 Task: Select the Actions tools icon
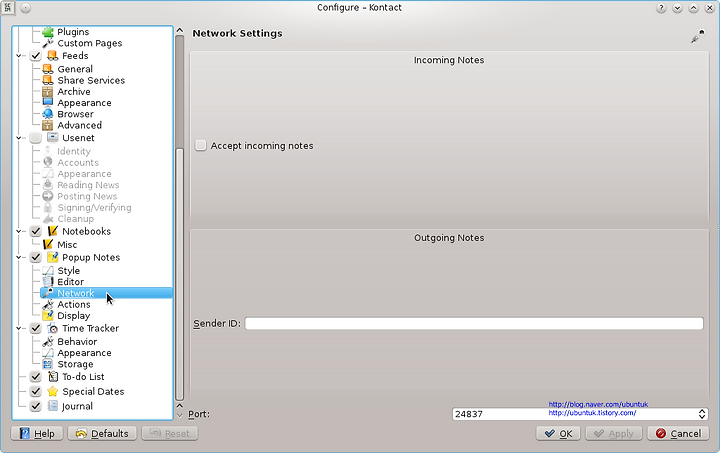click(x=48, y=304)
